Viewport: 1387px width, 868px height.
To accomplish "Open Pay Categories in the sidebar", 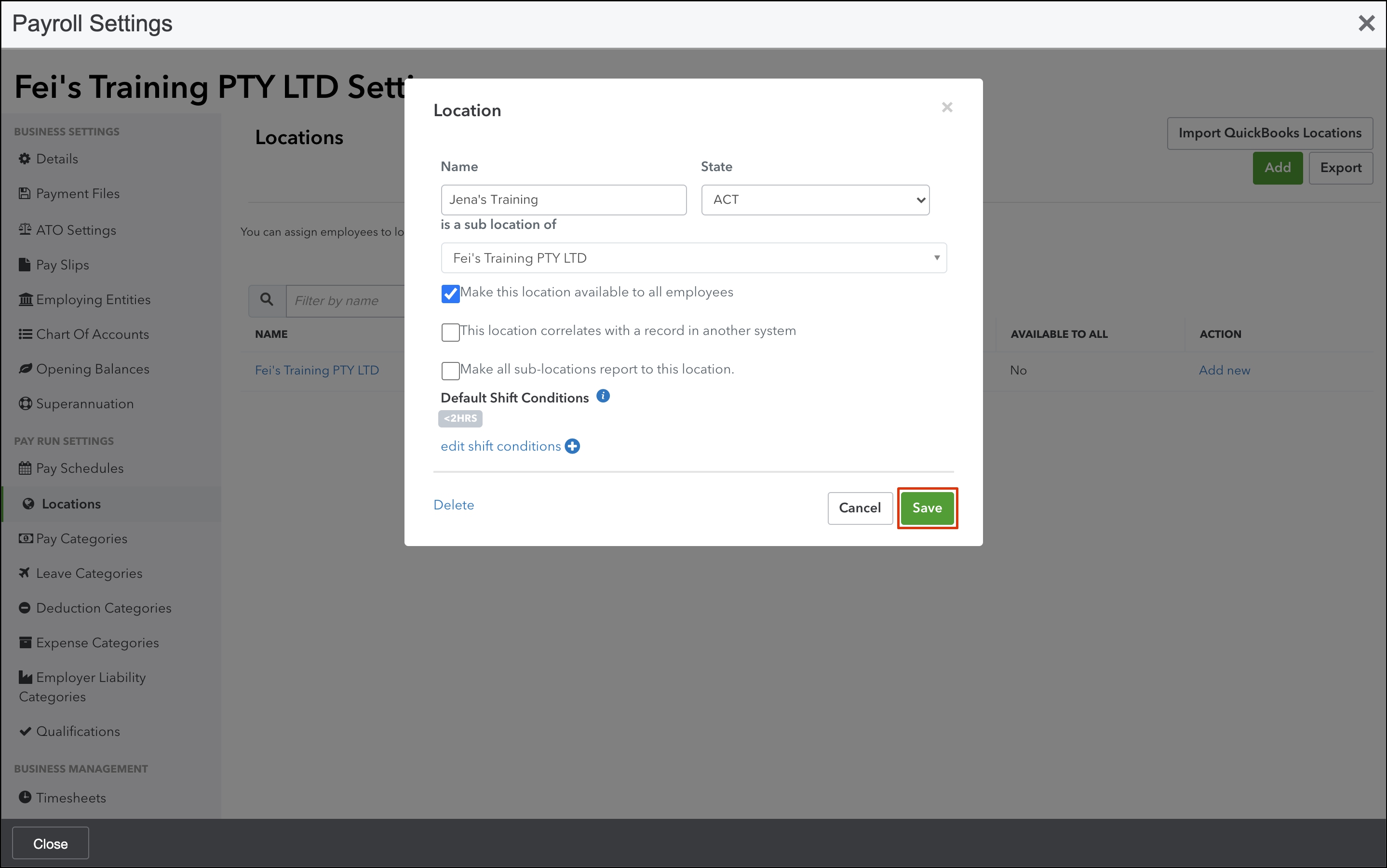I will tap(81, 538).
